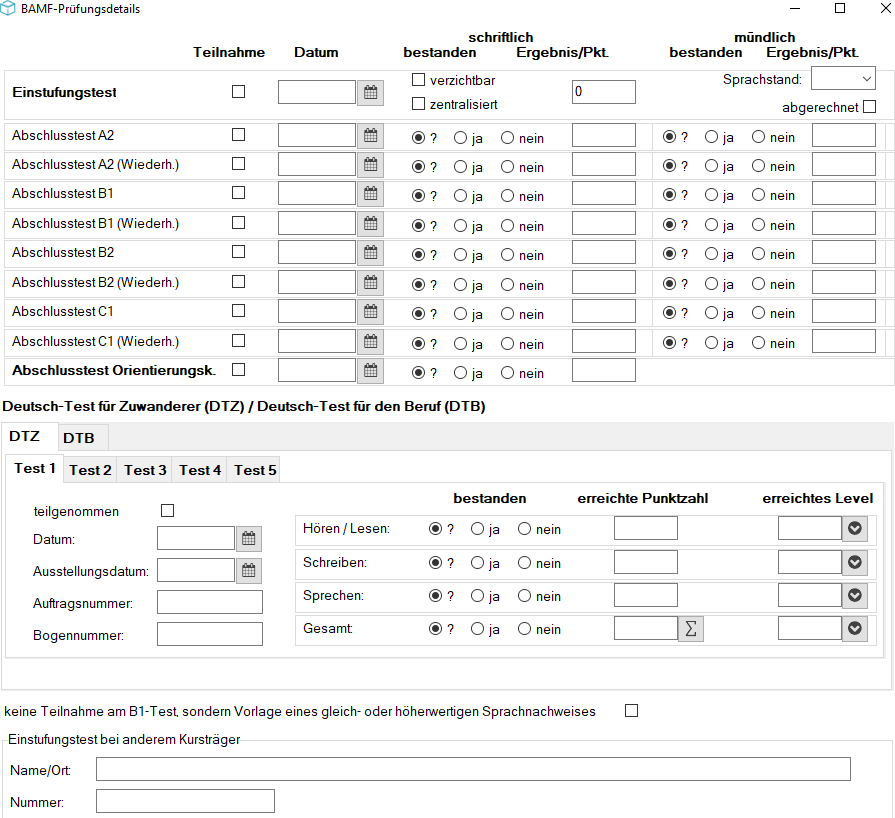Viewport: 895px width, 818px height.
Task: Click BAMF-Prüfungsdetails window icon
Action: point(7,9)
